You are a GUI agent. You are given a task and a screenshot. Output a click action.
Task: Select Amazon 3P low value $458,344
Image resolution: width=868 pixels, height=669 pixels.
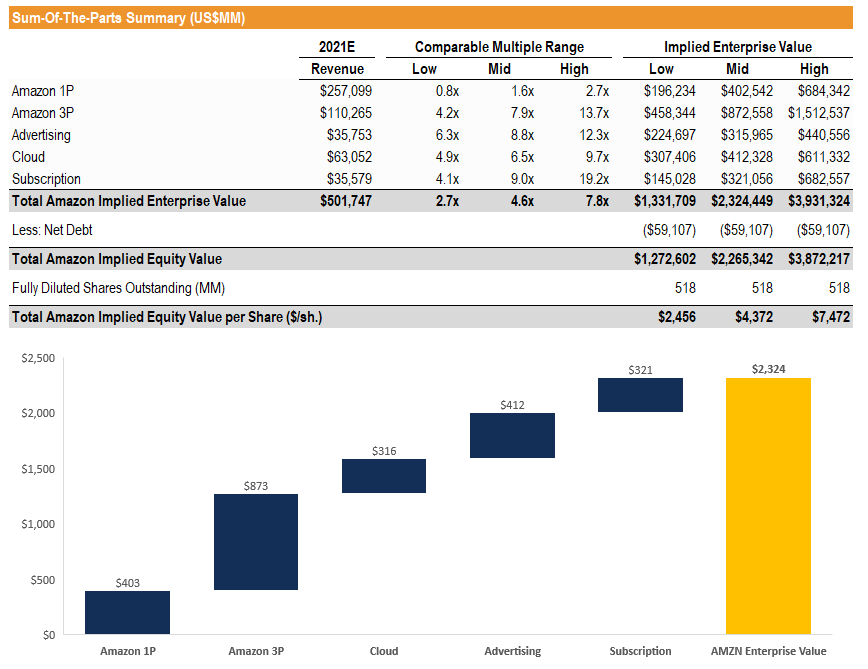(669, 113)
